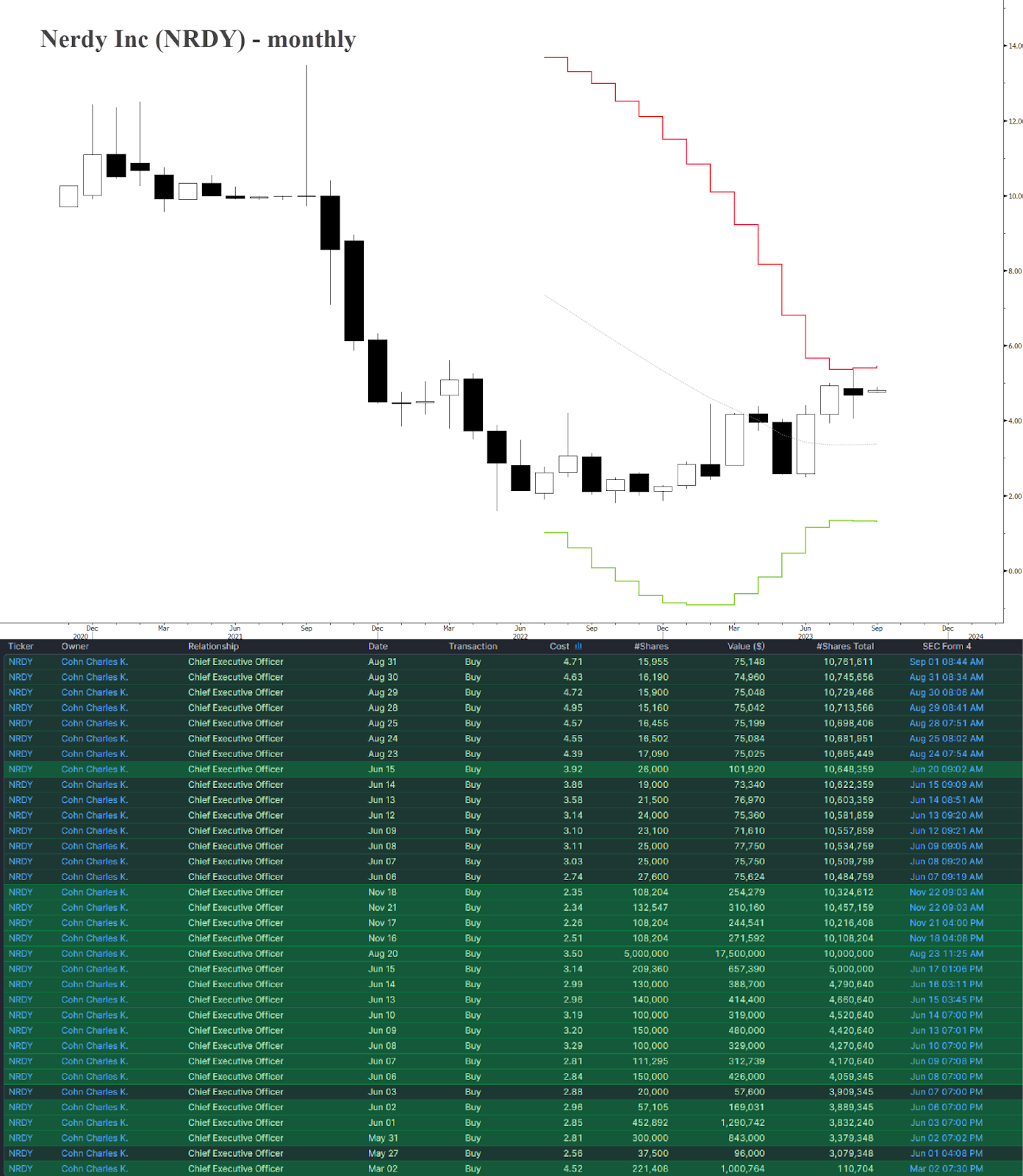Open the Nov 21 04:00 PM filing link

tap(947, 923)
